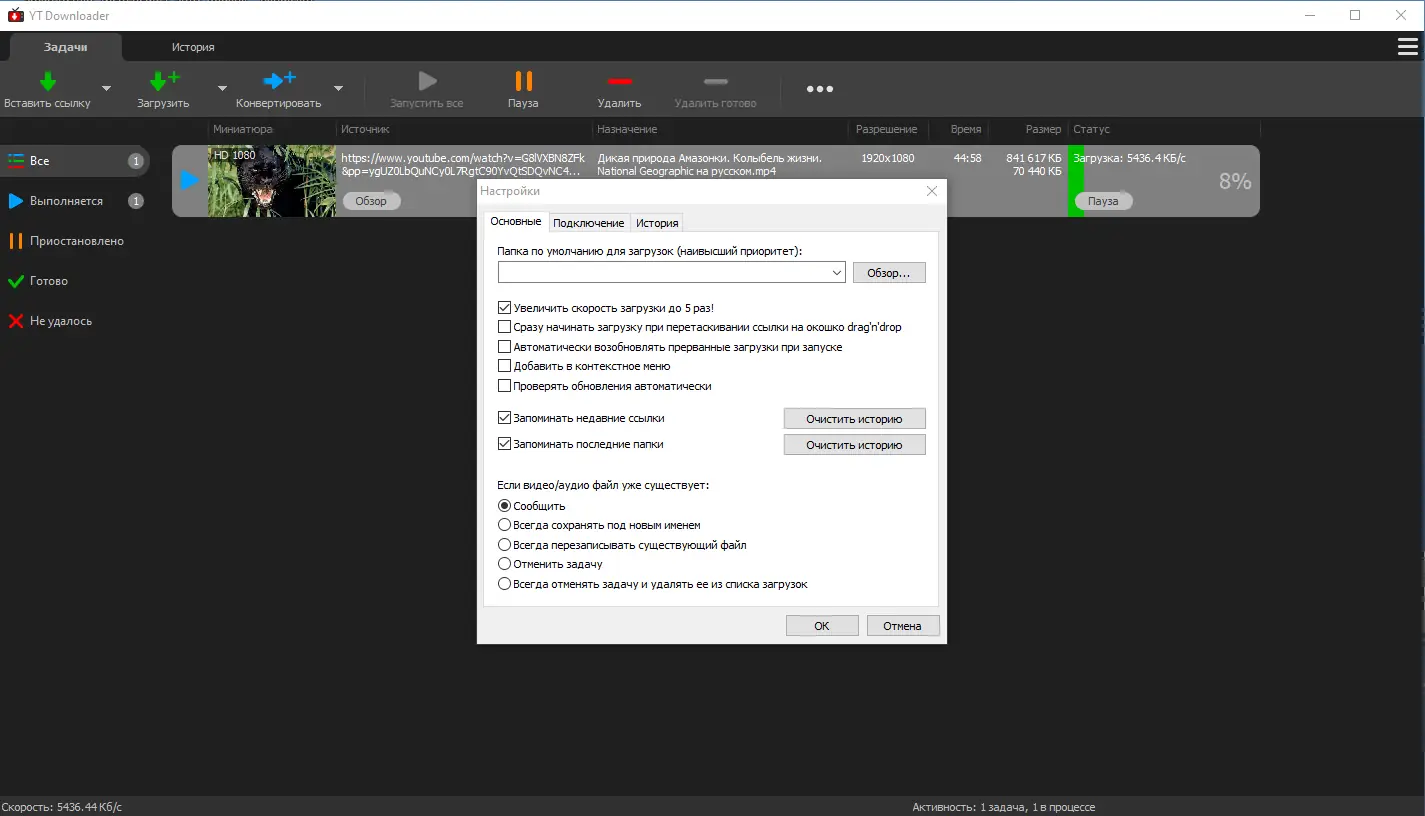Confirm settings with the OK button
The image size is (1425, 816).
(822, 626)
